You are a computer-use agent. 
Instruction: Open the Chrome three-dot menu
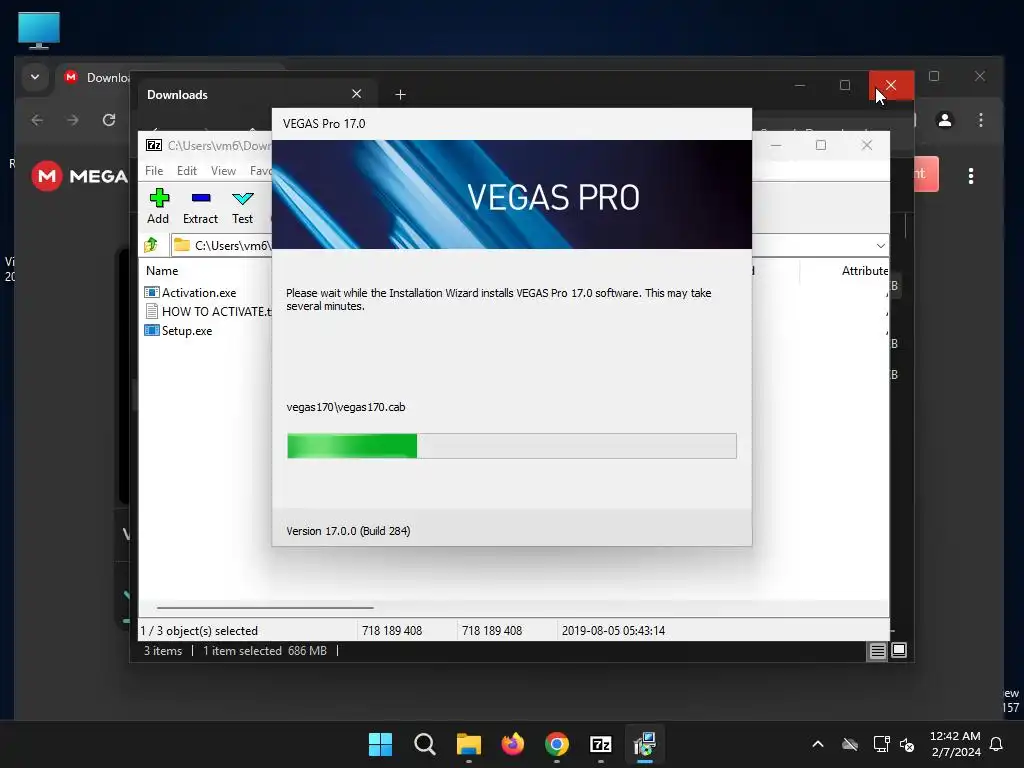[981, 120]
